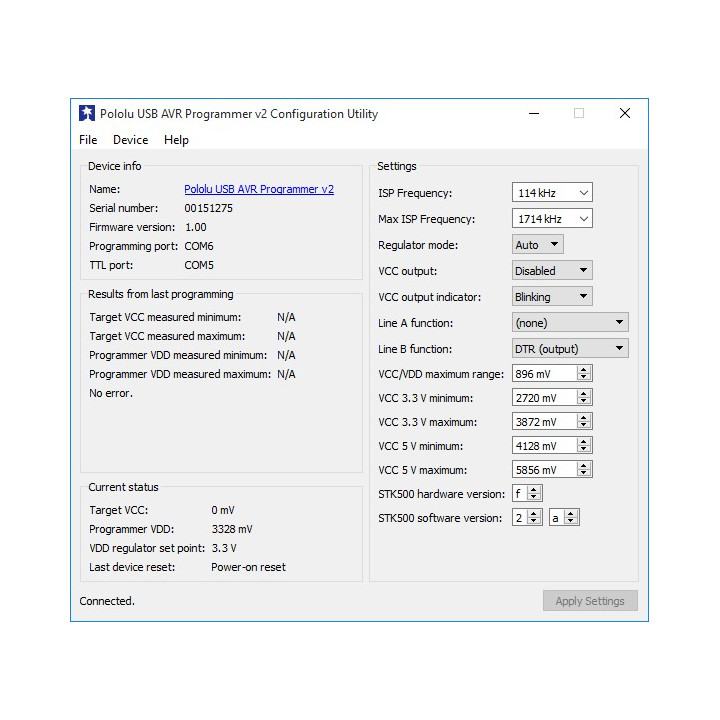
Task: Decrease VCC 3.3 V minimum with down arrow
Action: [584, 401]
